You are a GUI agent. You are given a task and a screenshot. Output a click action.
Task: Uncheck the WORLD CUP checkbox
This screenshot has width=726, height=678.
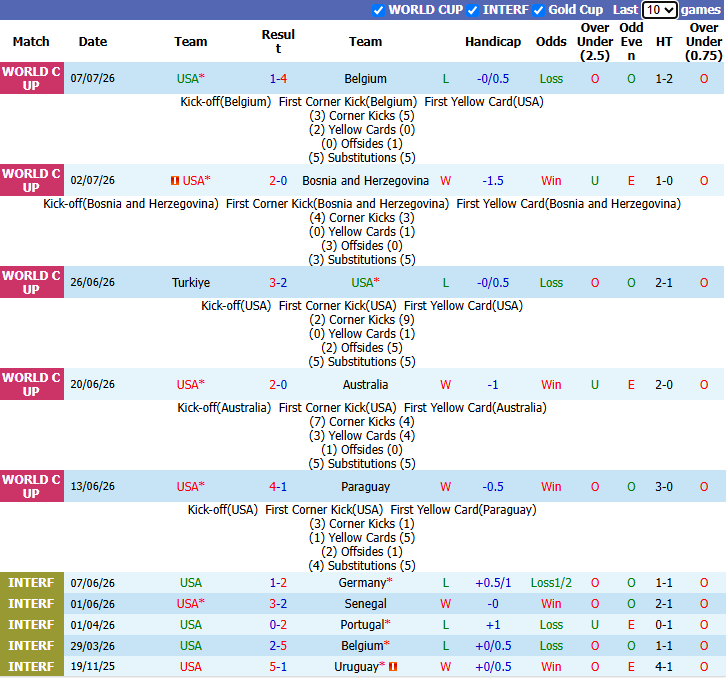click(378, 10)
